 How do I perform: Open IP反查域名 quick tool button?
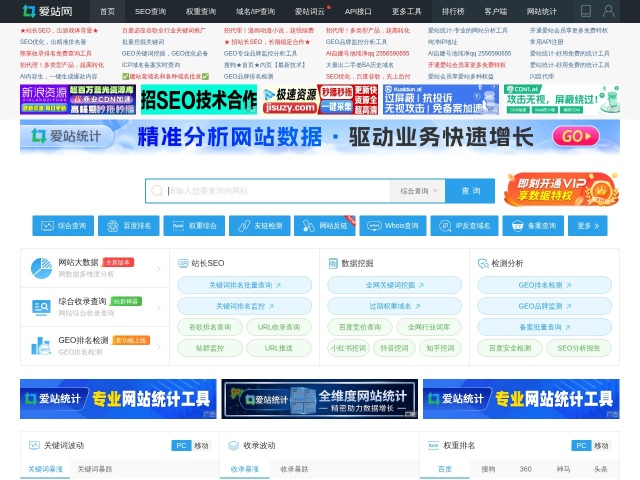click(464, 226)
